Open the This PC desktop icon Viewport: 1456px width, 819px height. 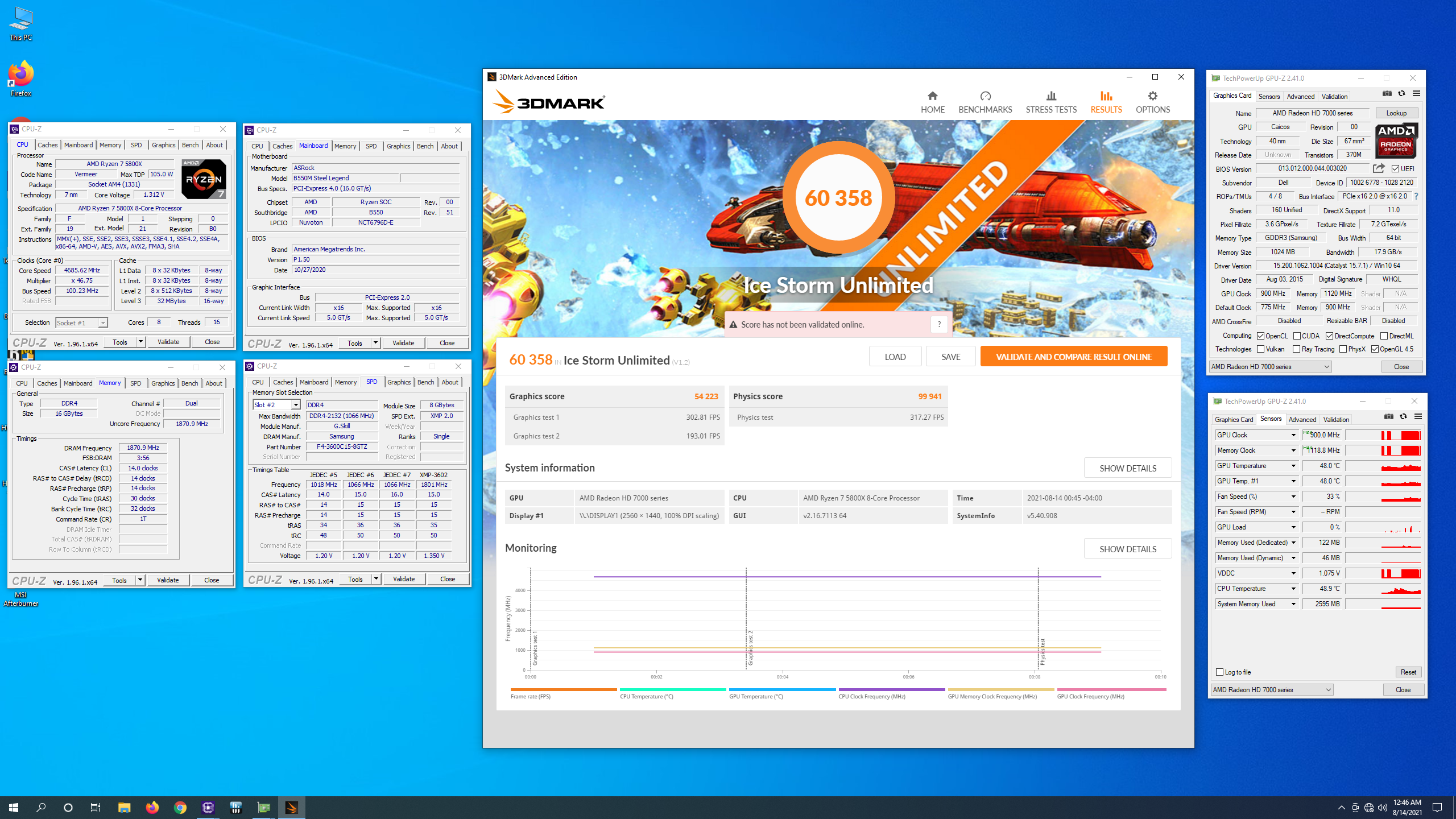[21, 24]
